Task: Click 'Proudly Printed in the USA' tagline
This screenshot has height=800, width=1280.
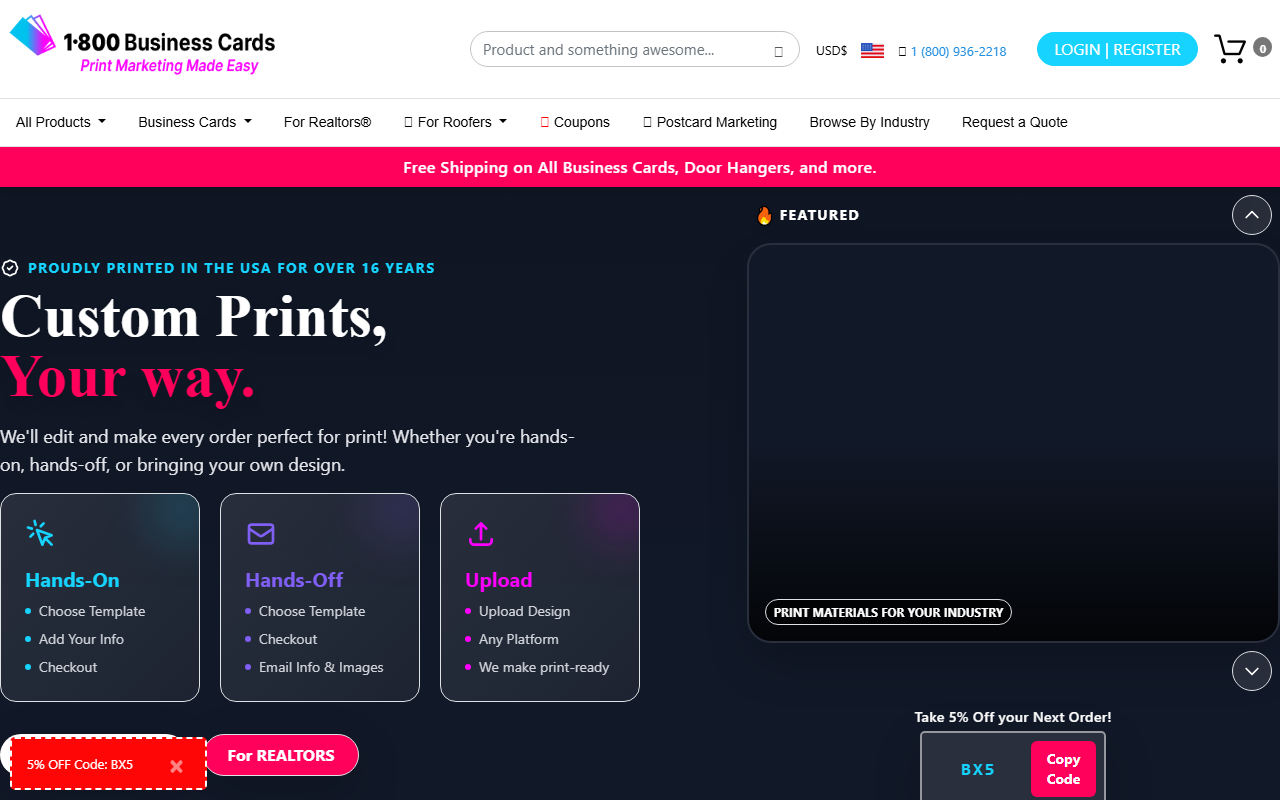Action: pyautogui.click(x=231, y=268)
